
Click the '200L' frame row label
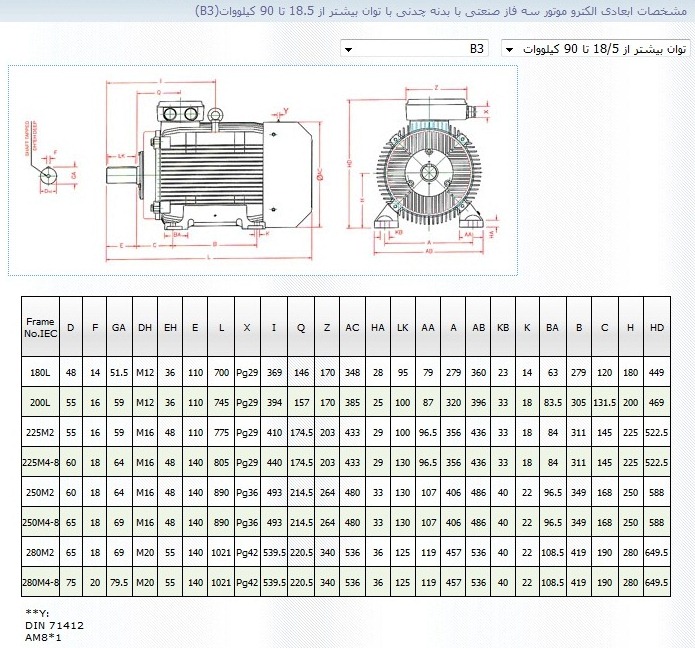click(x=40, y=402)
